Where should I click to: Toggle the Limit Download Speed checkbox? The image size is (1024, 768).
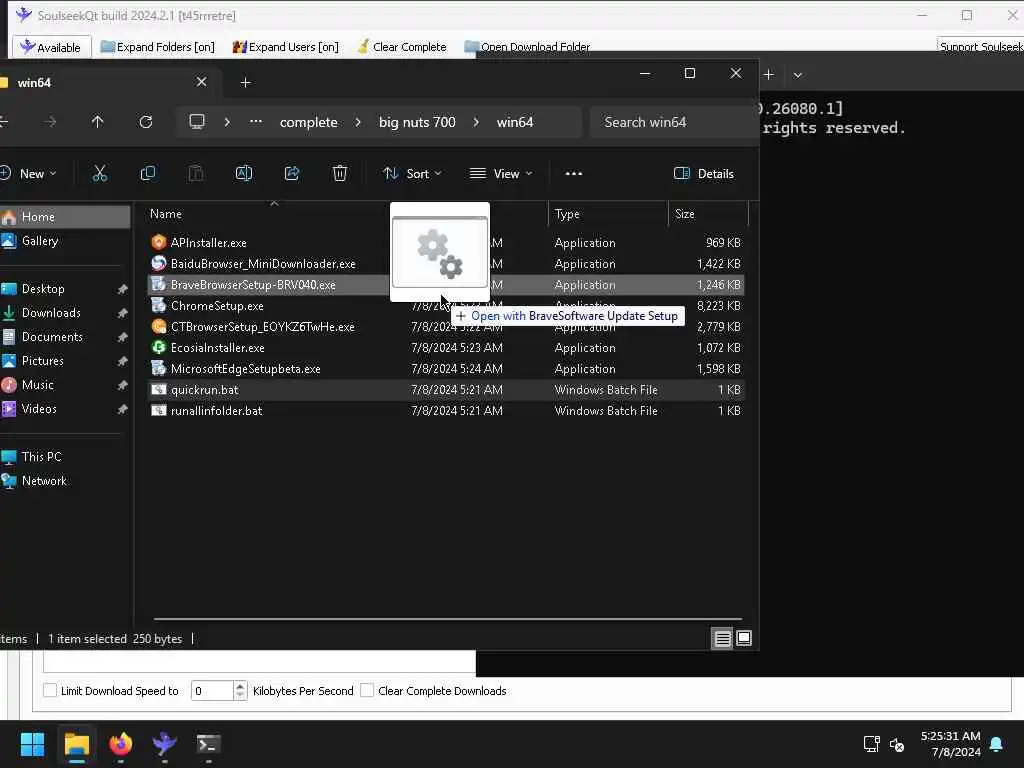coord(50,690)
